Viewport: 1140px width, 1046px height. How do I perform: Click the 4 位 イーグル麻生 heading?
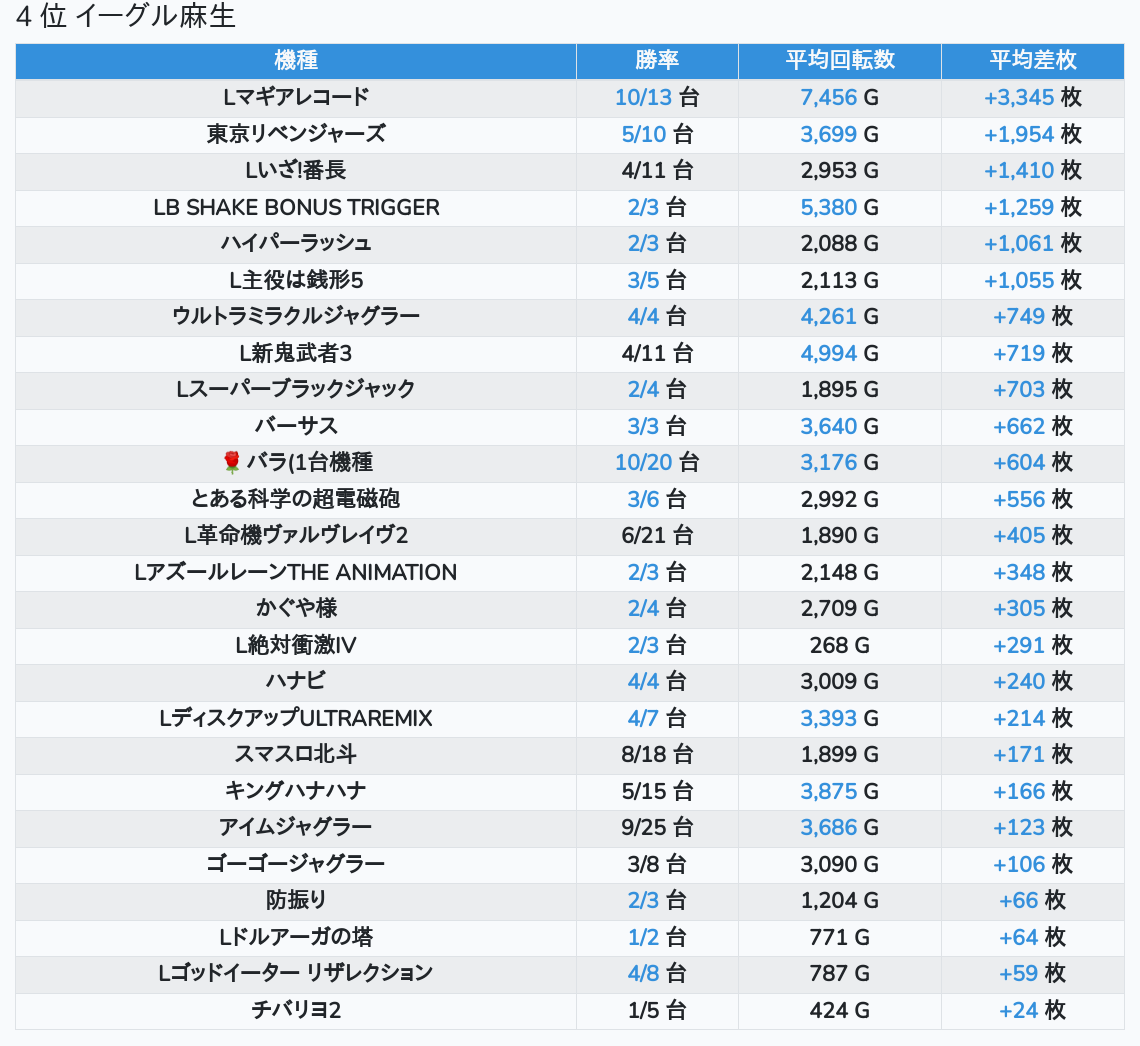tap(126, 17)
